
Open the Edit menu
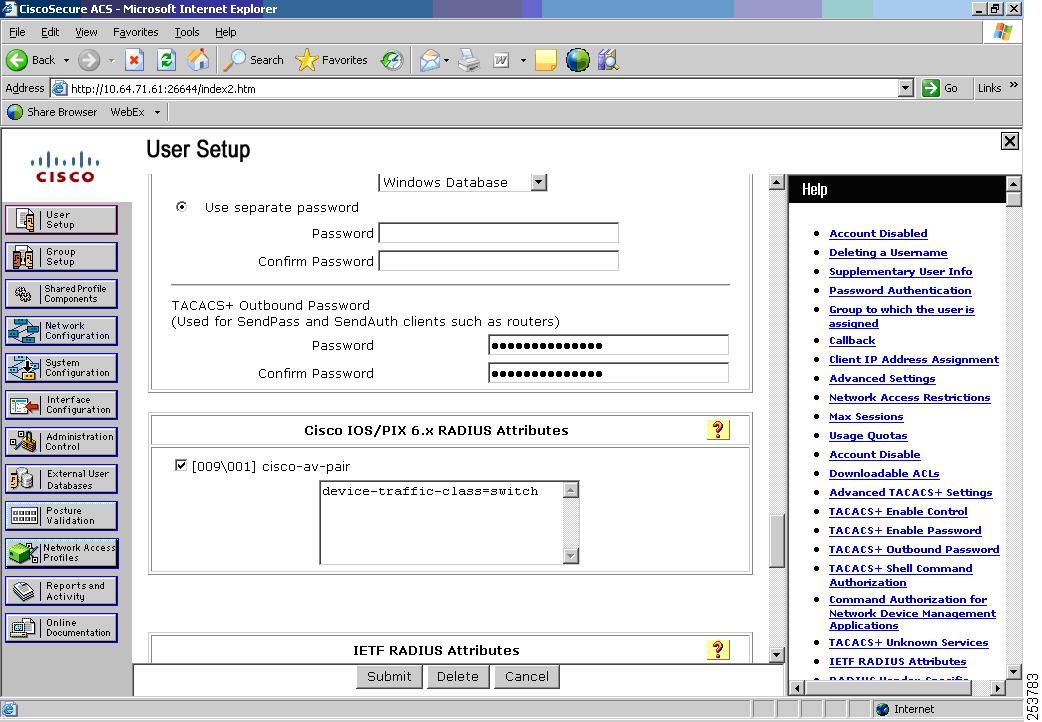click(50, 32)
